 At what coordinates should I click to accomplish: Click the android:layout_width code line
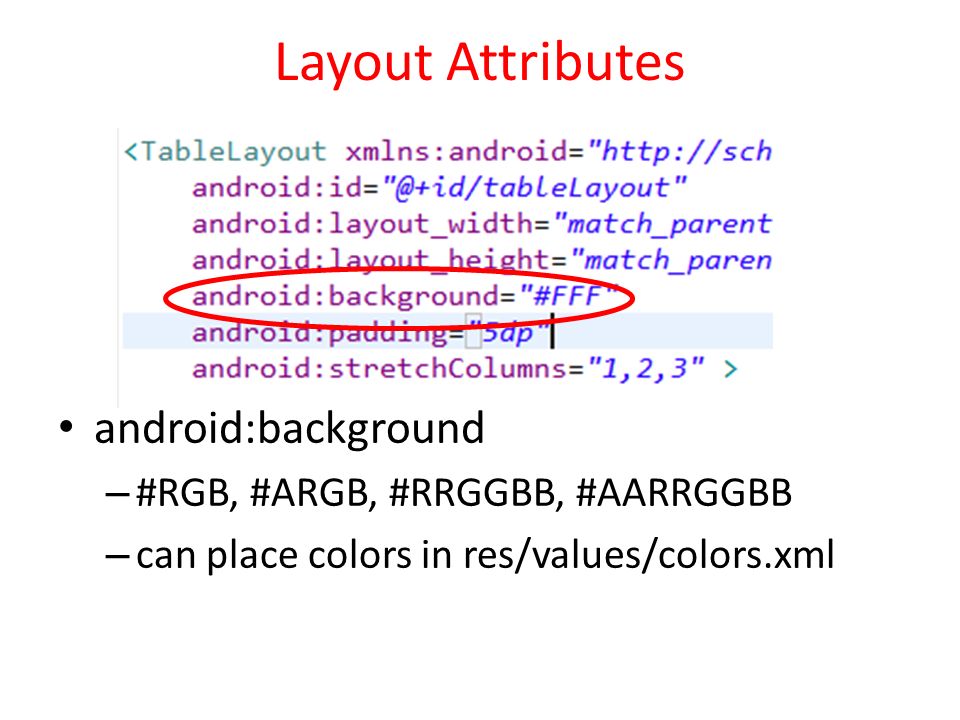[x=482, y=224]
